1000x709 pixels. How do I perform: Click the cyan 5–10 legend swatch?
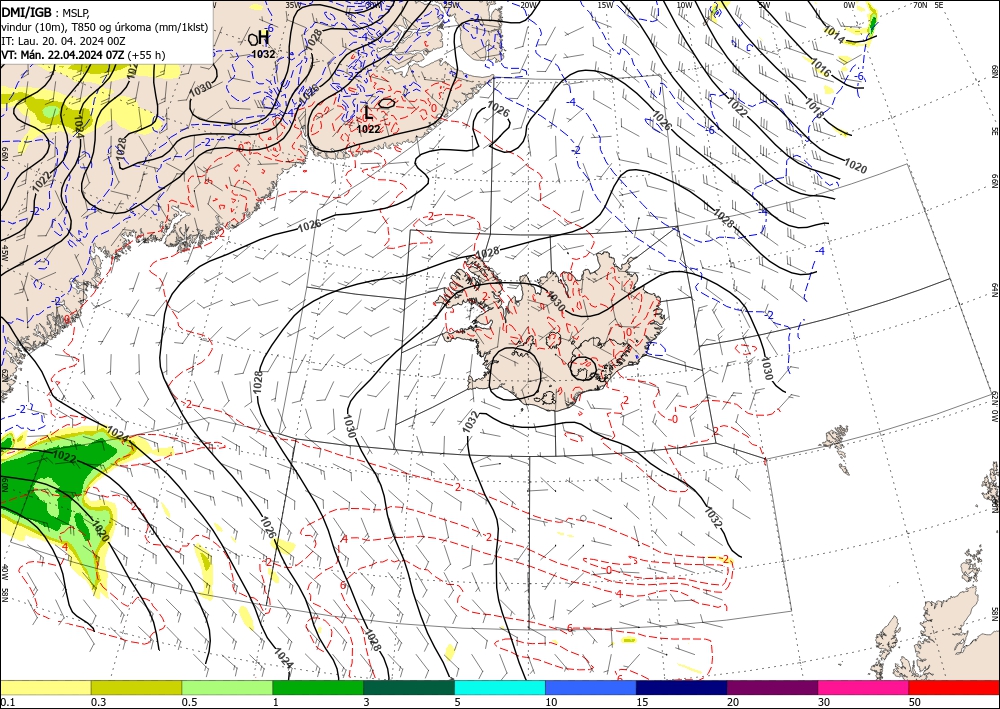[500, 687]
